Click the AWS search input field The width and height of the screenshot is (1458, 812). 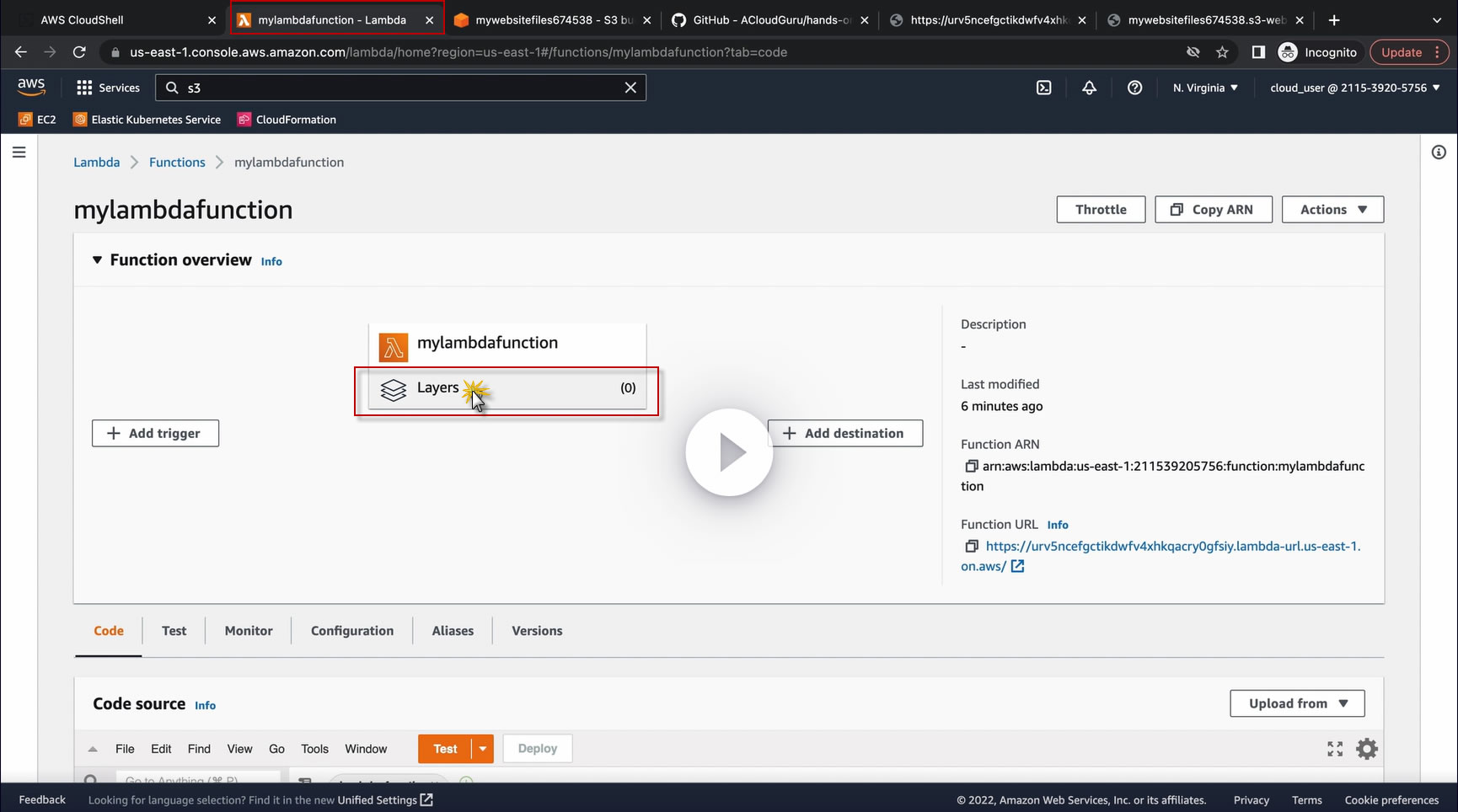pyautogui.click(x=401, y=88)
